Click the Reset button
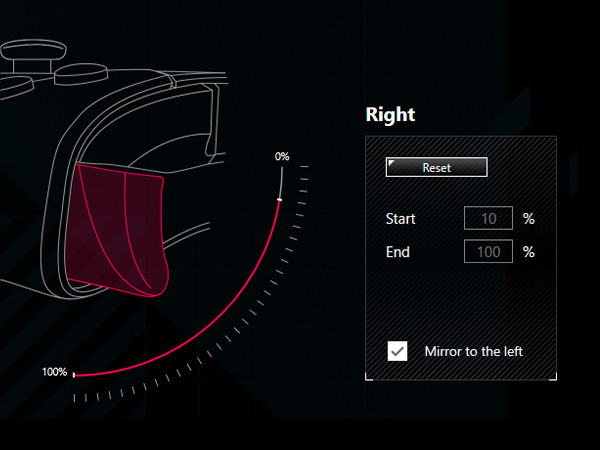 point(437,167)
